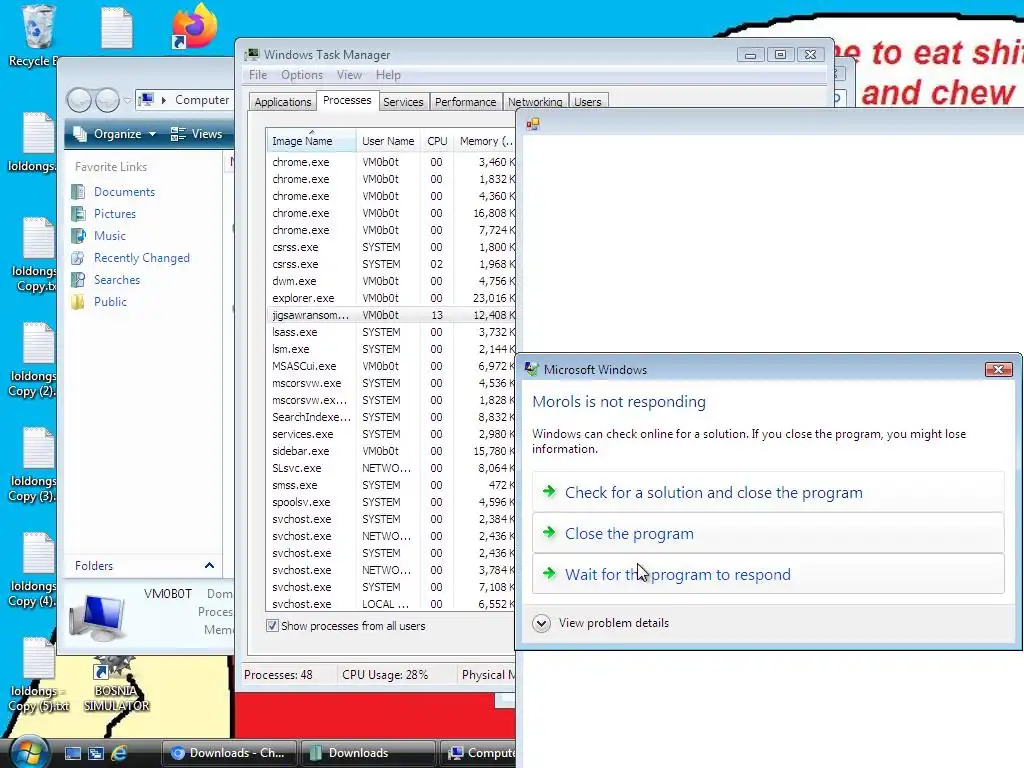1024x768 pixels.
Task: Open Task Manager Options menu
Action: pyautogui.click(x=302, y=75)
